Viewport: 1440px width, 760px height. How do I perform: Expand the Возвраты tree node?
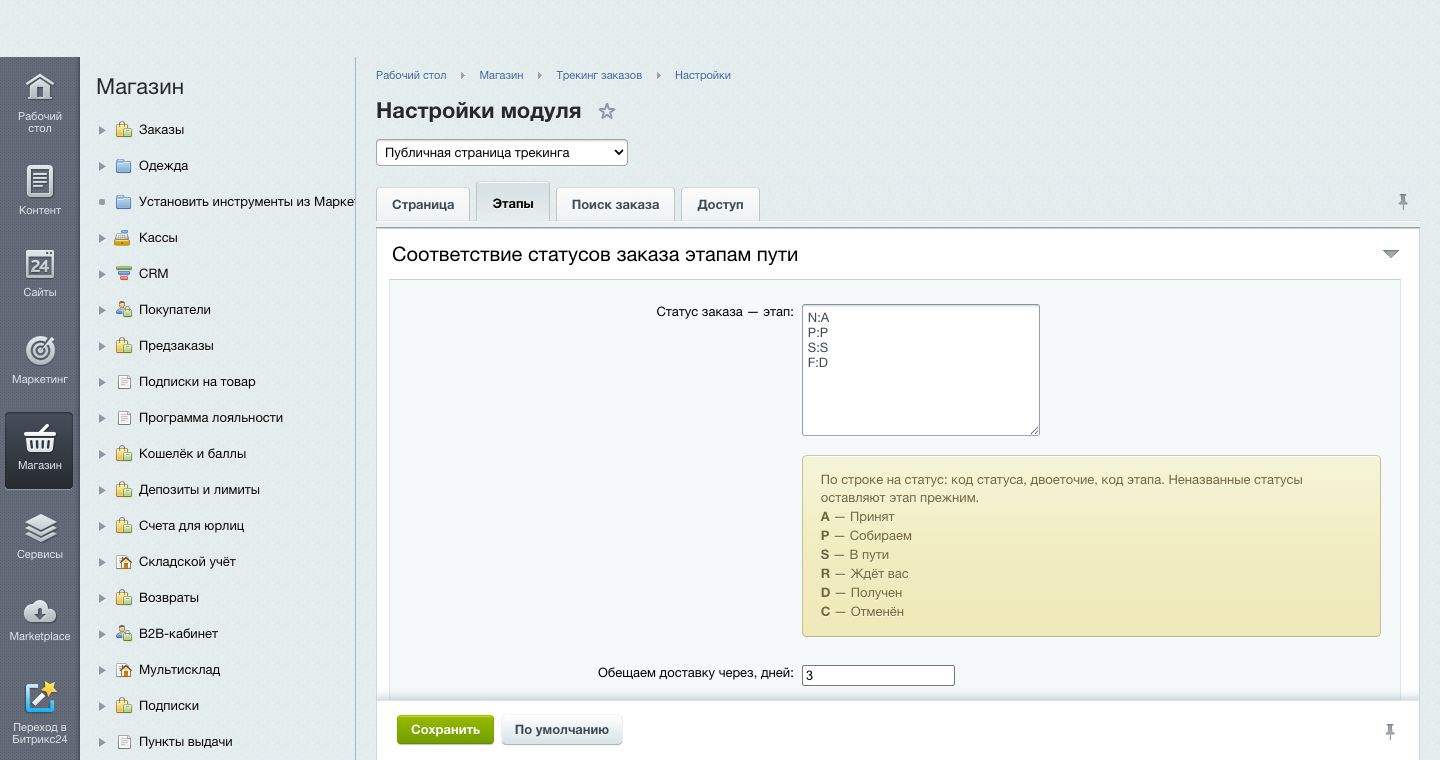point(102,598)
